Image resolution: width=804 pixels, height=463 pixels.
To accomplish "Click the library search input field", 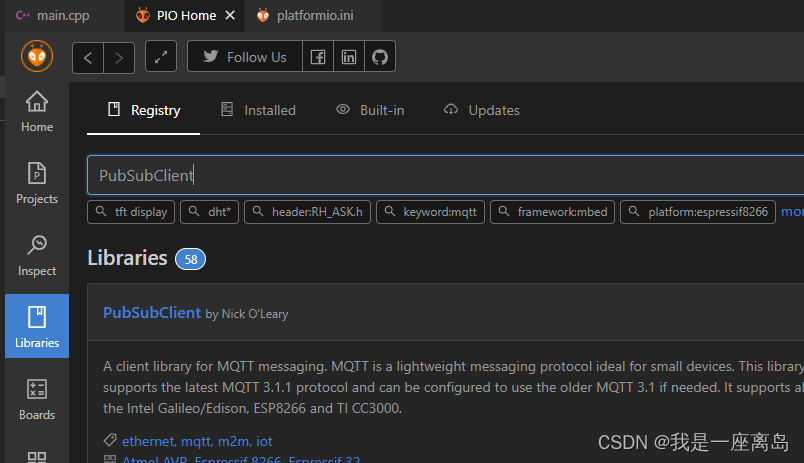I will point(446,175).
